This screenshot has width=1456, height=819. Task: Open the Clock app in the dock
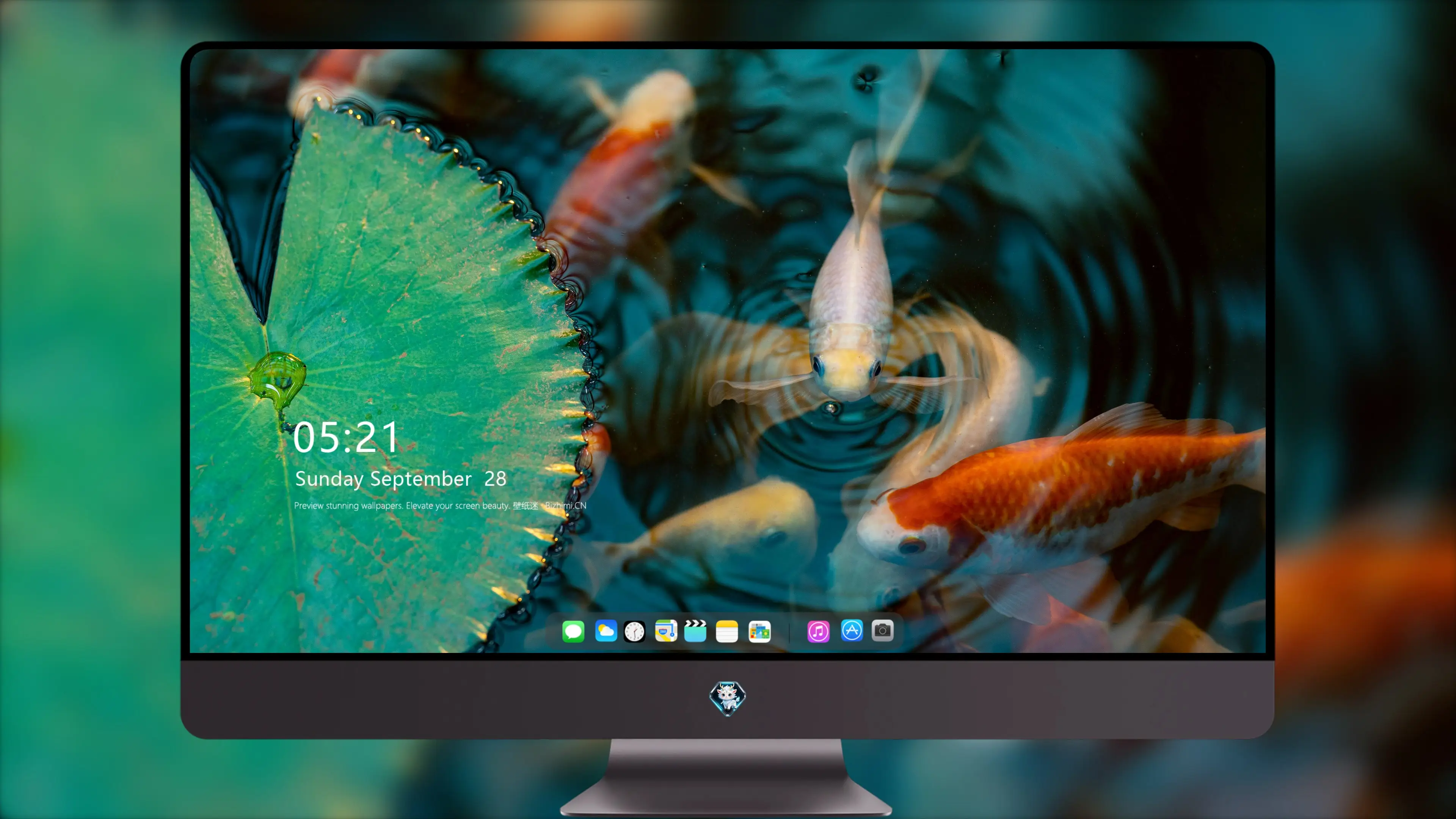(x=634, y=631)
